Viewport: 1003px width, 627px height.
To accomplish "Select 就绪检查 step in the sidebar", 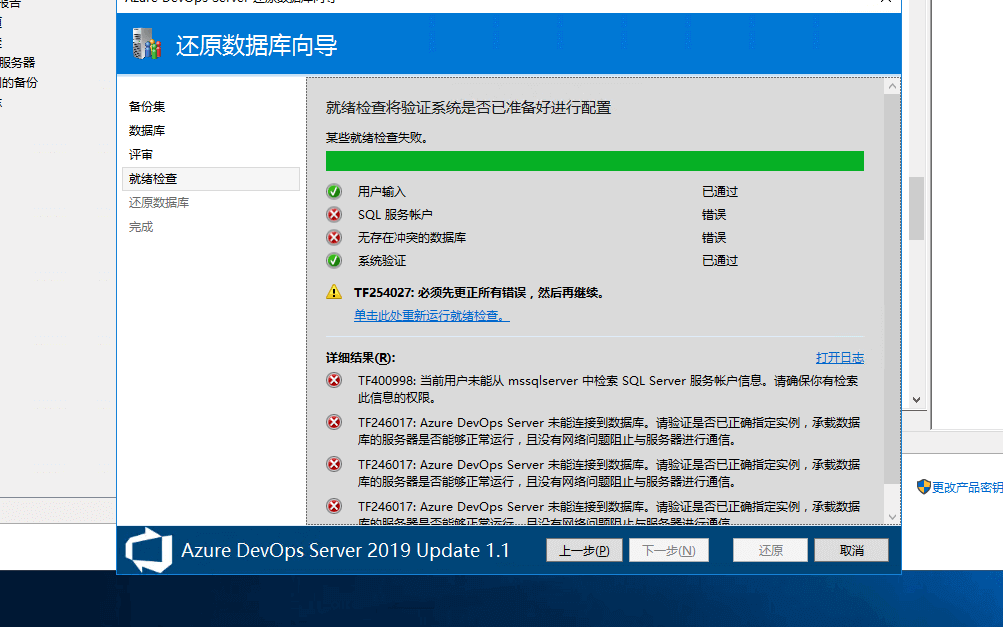I will coord(153,179).
